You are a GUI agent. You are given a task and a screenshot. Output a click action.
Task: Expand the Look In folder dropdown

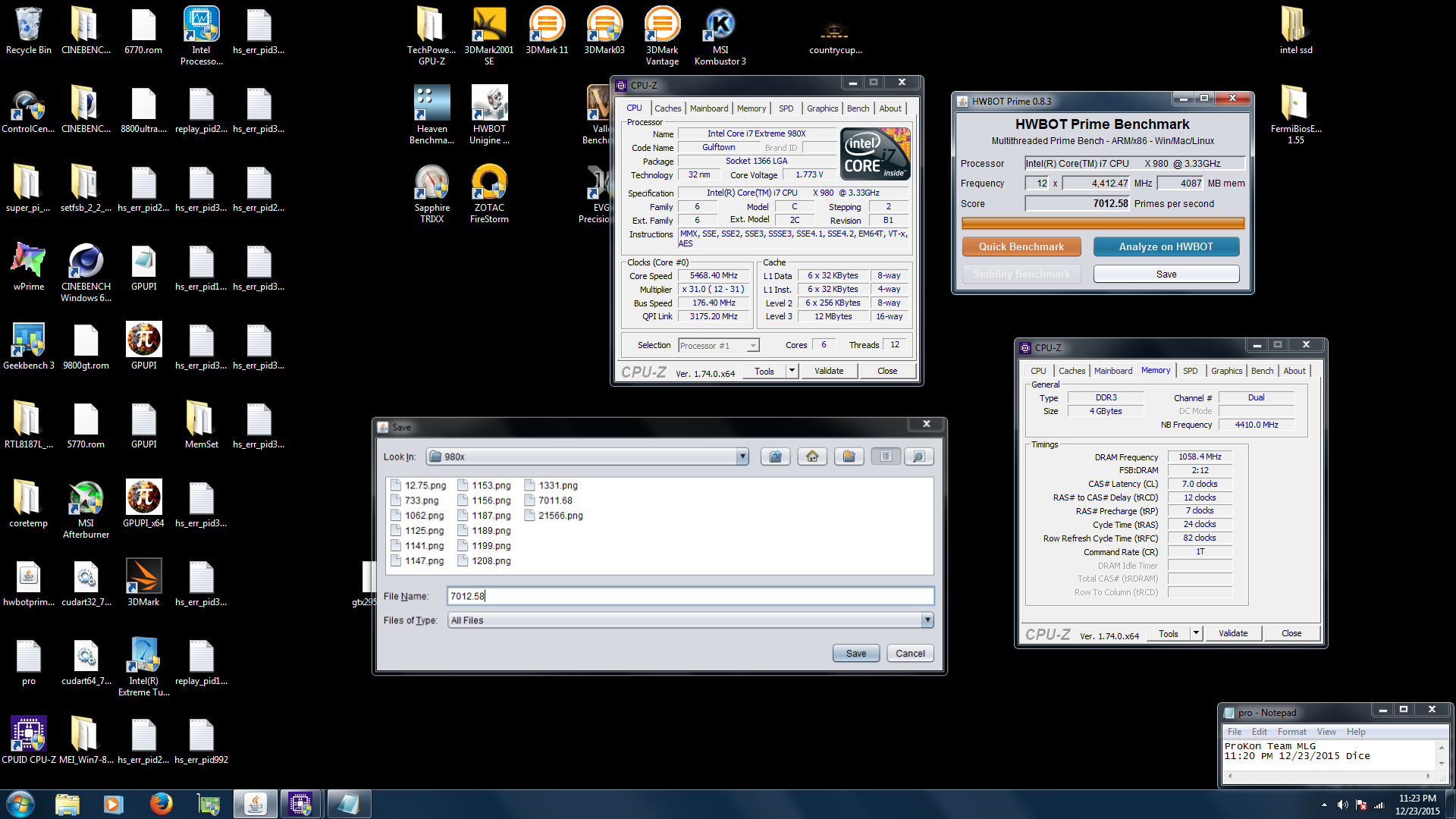pos(742,457)
